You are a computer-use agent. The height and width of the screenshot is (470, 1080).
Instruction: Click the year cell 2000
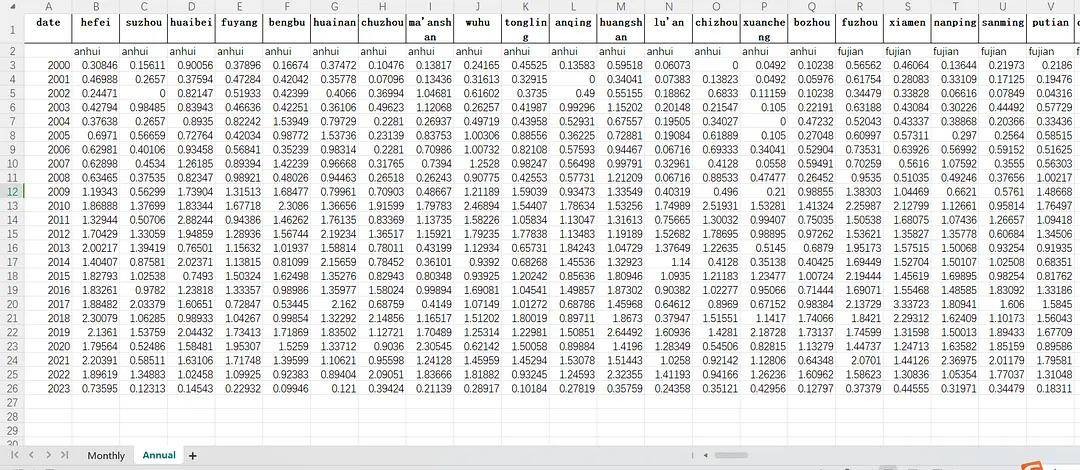[x=48, y=65]
